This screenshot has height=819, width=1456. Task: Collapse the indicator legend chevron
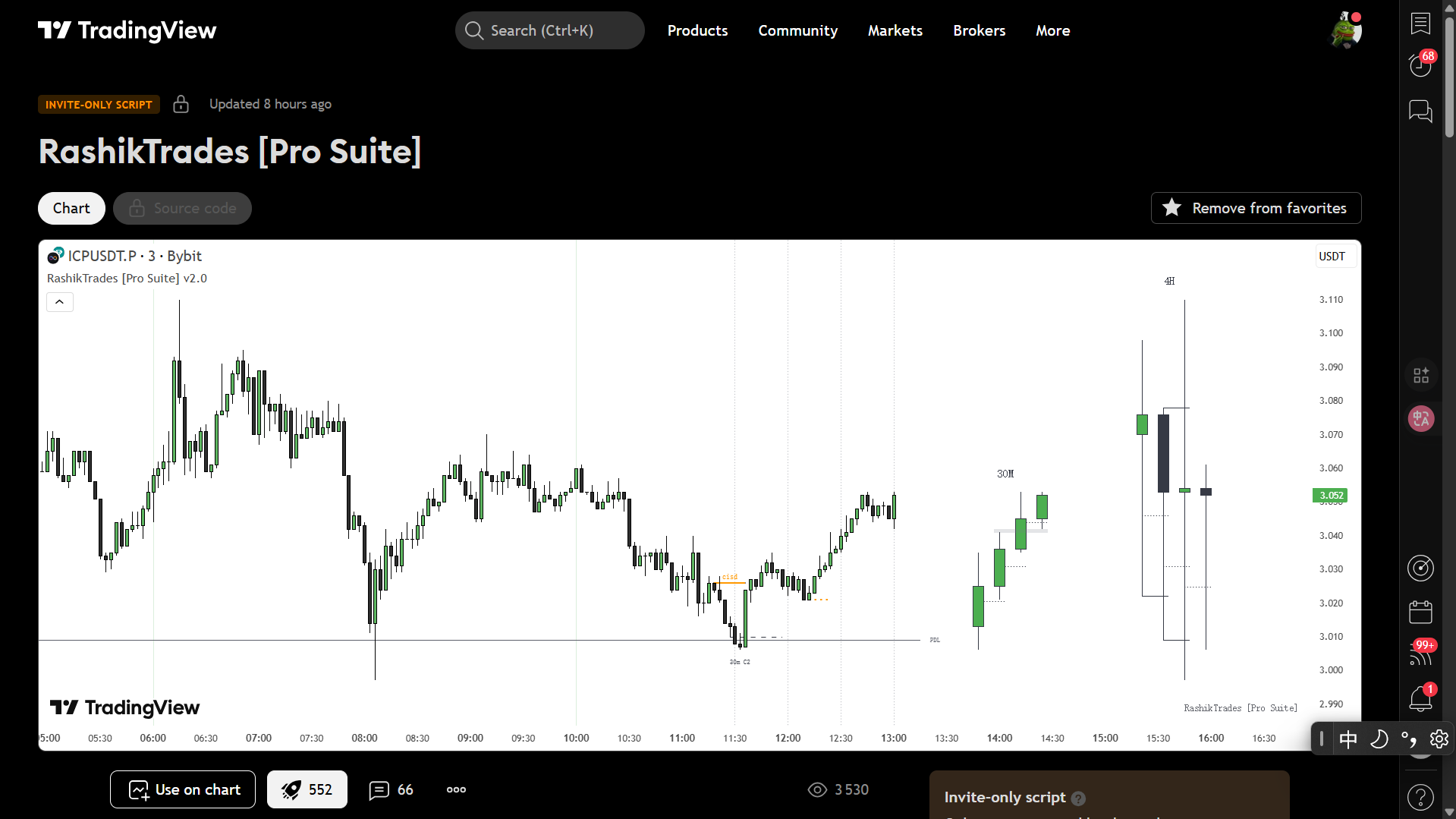[x=60, y=302]
